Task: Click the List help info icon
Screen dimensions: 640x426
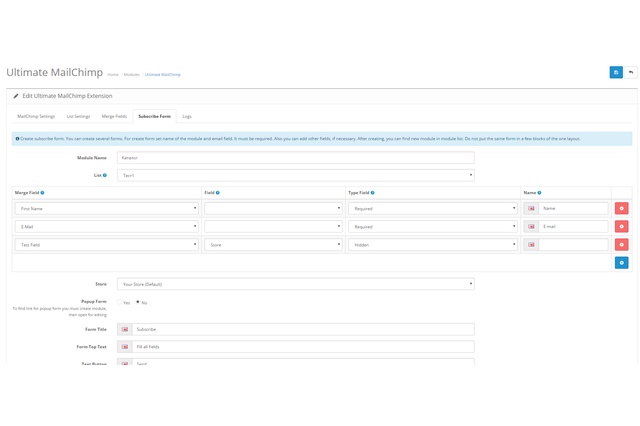Action: [105, 175]
